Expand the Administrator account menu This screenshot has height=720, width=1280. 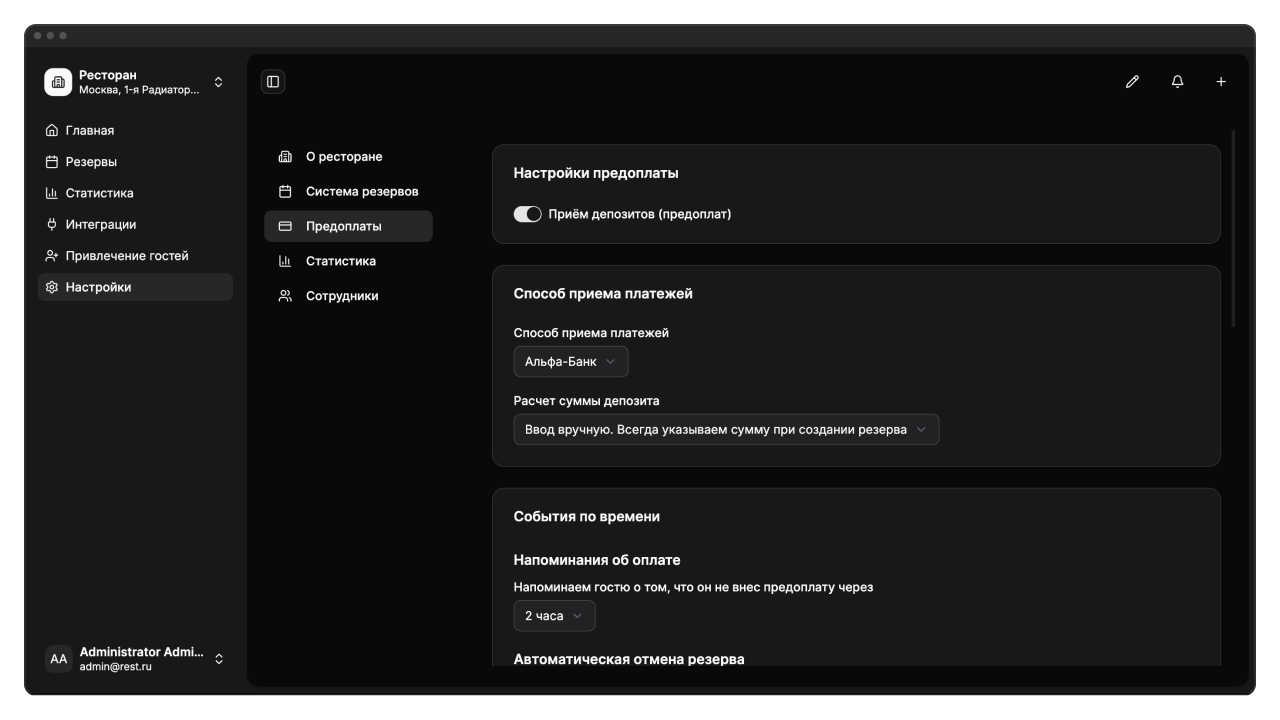[219, 659]
